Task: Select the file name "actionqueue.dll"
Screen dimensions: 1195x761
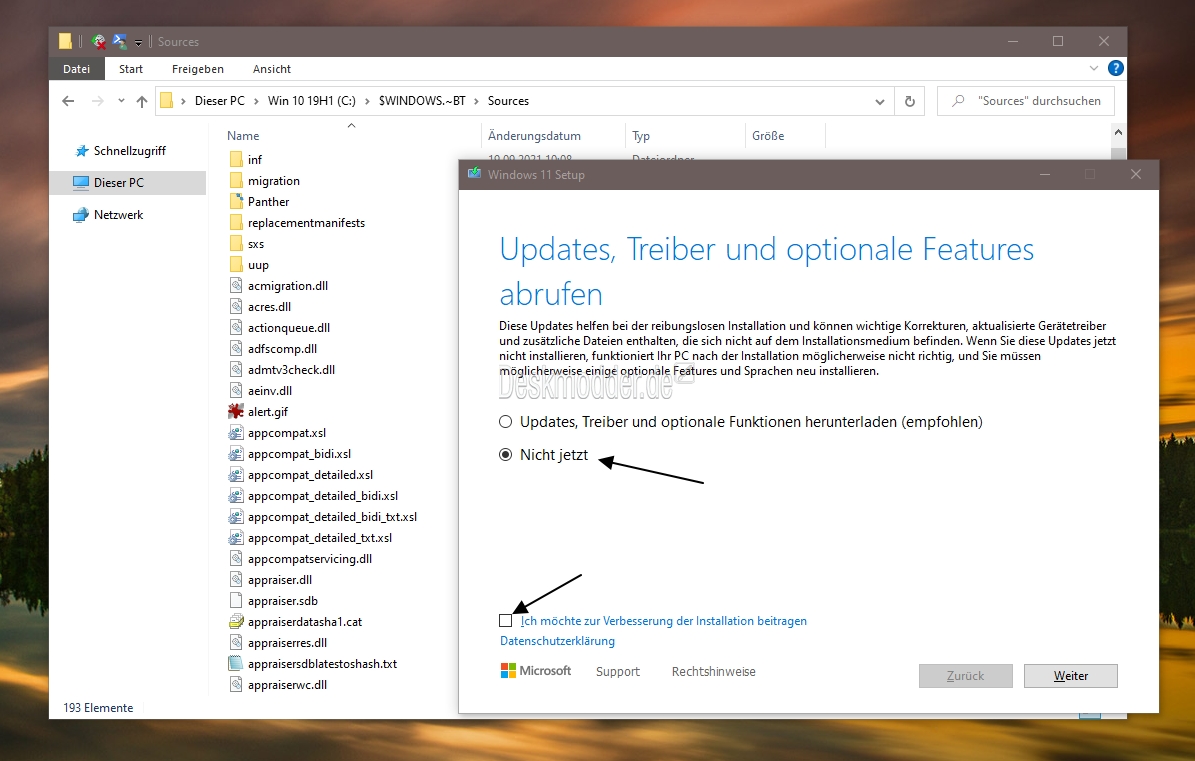Action: pyautogui.click(x=289, y=328)
